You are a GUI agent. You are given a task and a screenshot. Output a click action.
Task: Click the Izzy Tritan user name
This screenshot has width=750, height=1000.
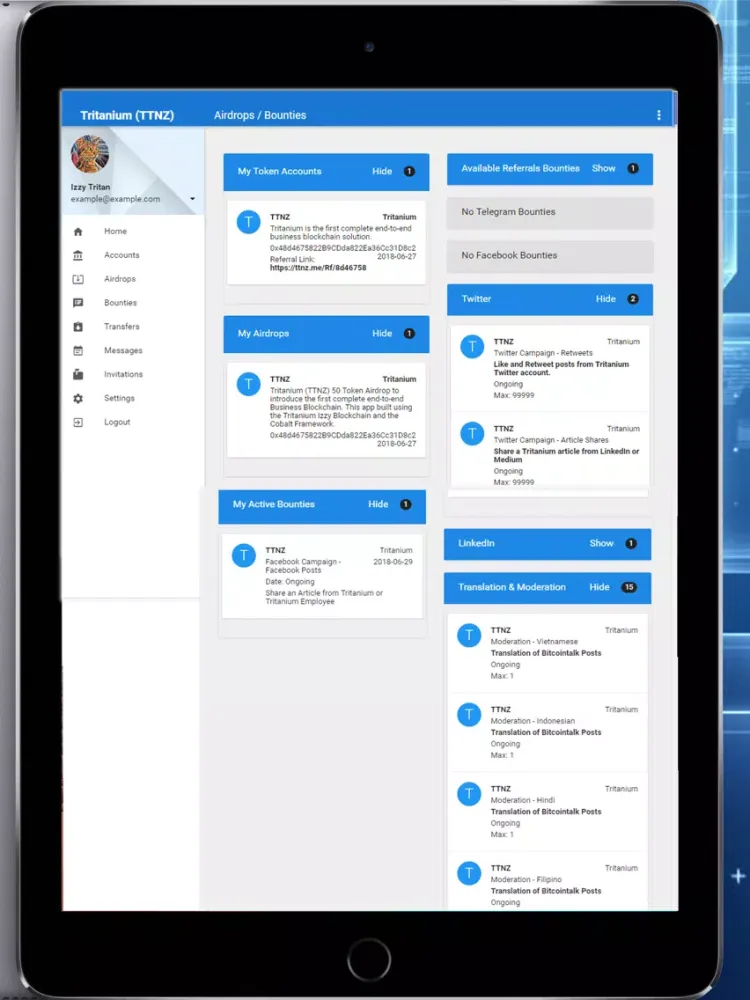click(91, 187)
